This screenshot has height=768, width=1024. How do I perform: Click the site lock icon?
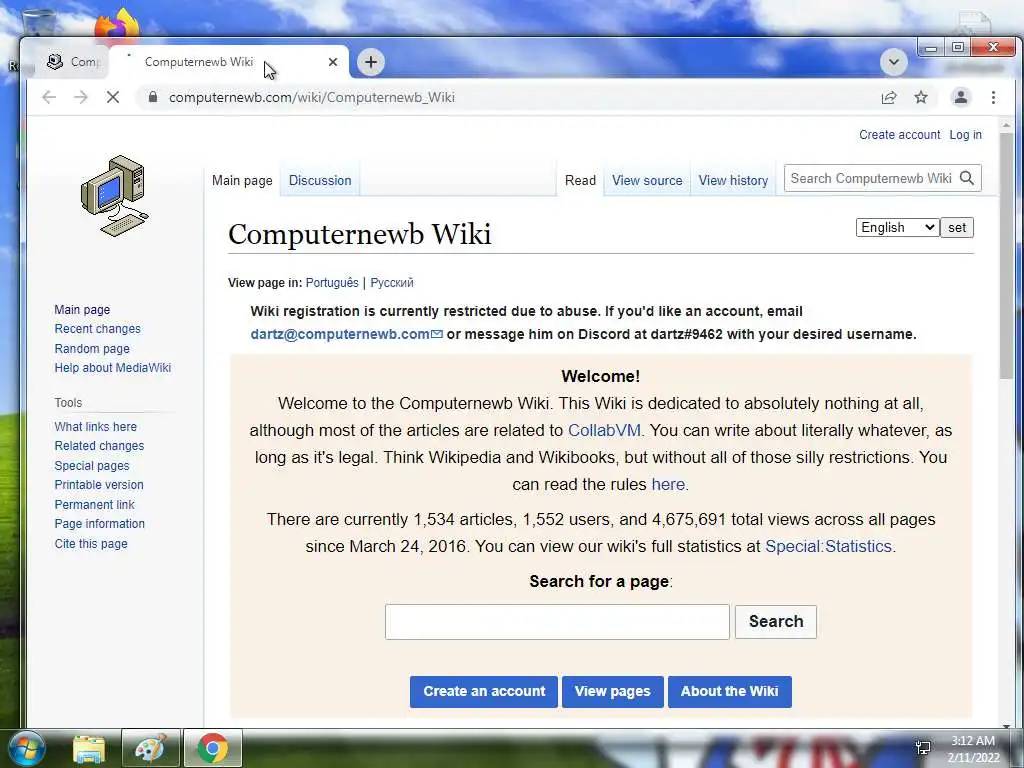(153, 97)
